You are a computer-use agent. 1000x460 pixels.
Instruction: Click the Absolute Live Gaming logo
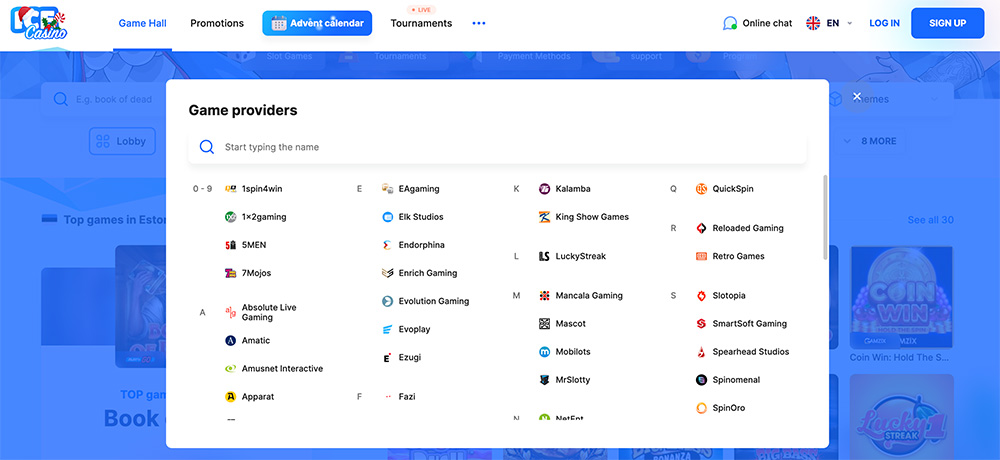[231, 313]
